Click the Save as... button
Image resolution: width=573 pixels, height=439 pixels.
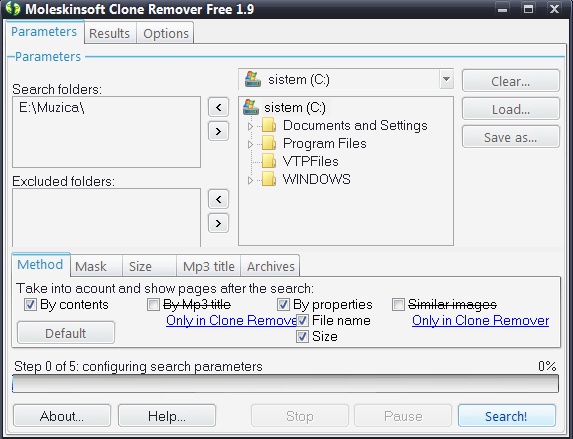pyautogui.click(x=511, y=137)
